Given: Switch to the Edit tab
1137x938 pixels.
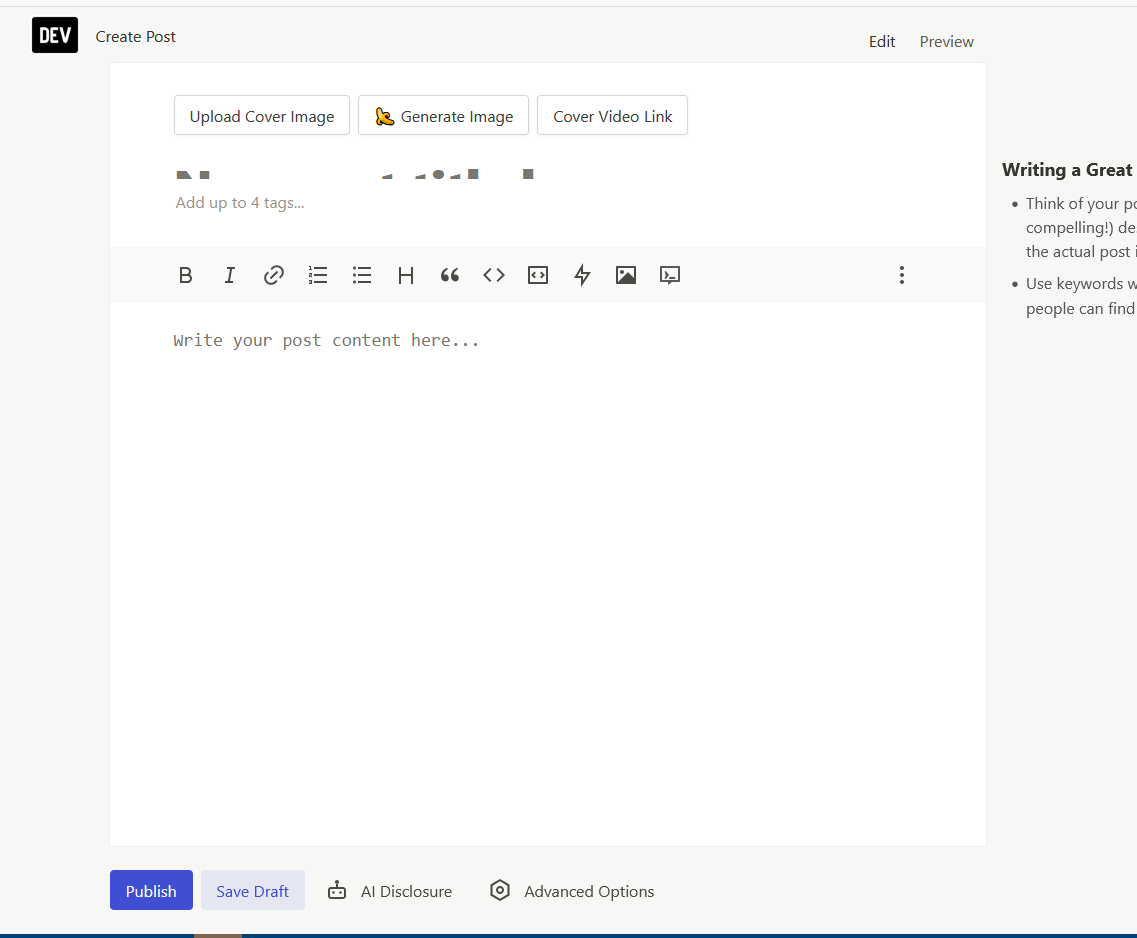Looking at the screenshot, I should (882, 42).
